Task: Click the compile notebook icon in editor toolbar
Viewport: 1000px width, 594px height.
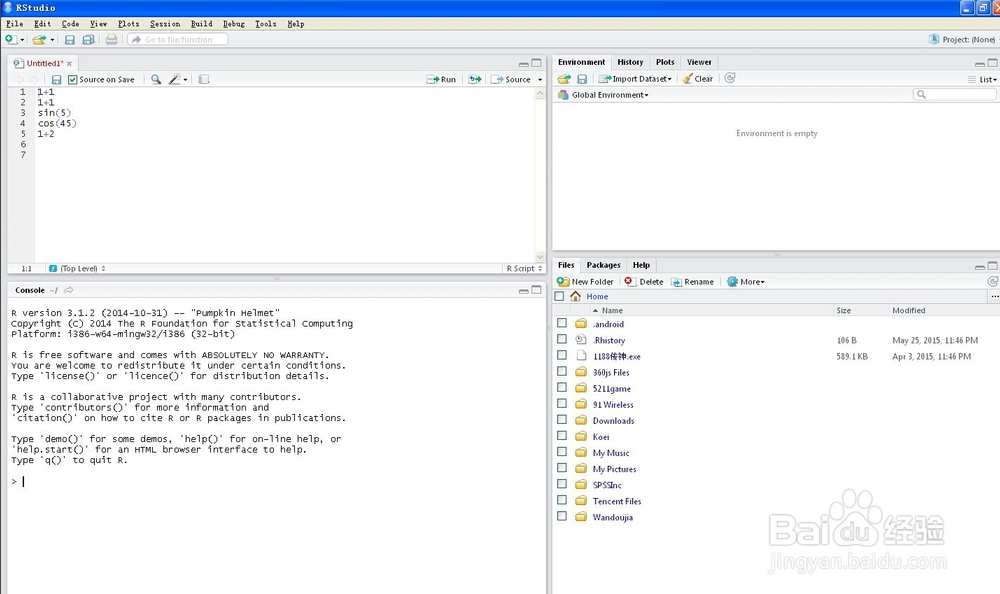Action: [204, 79]
